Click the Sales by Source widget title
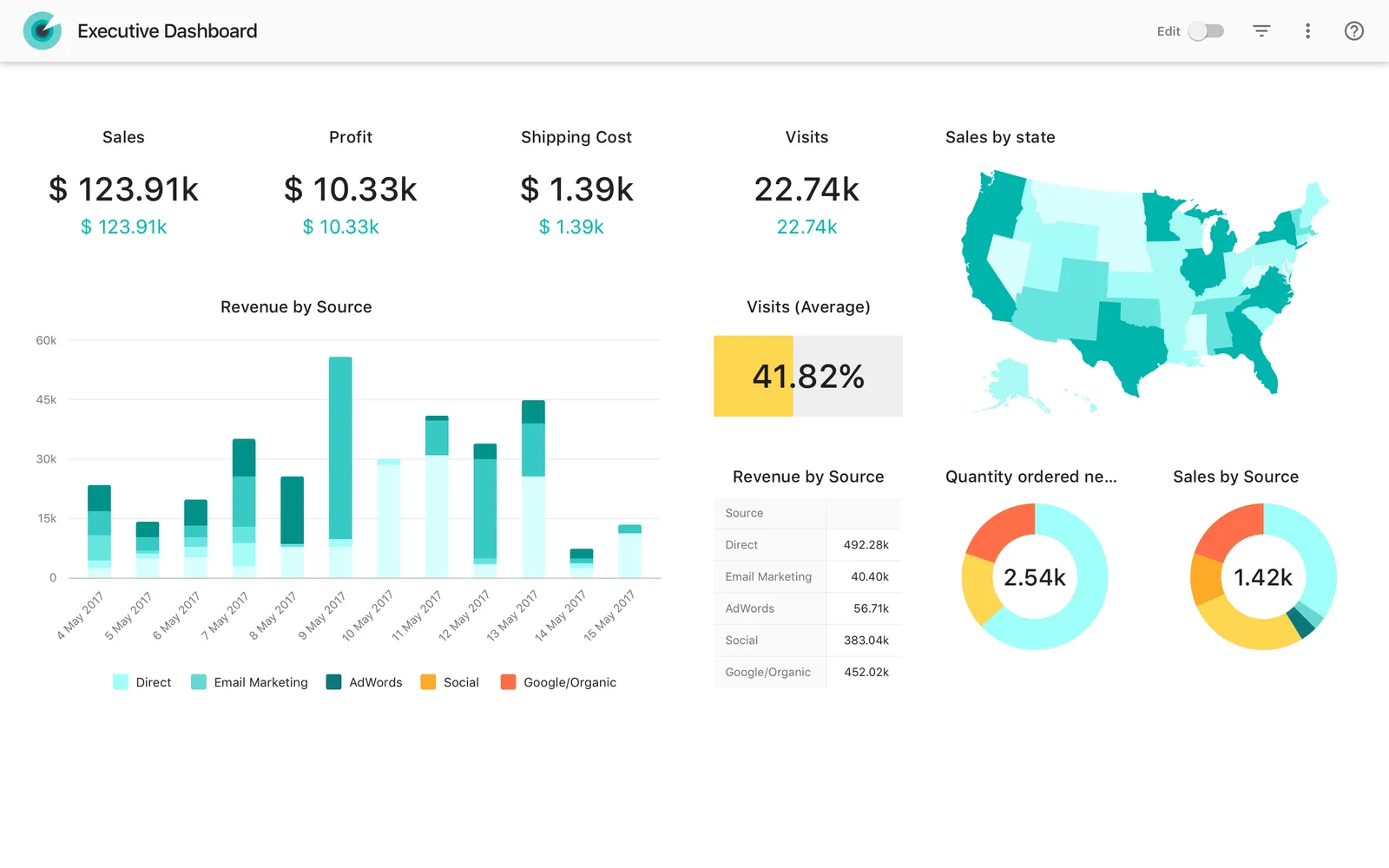The width and height of the screenshot is (1389, 868). point(1235,477)
